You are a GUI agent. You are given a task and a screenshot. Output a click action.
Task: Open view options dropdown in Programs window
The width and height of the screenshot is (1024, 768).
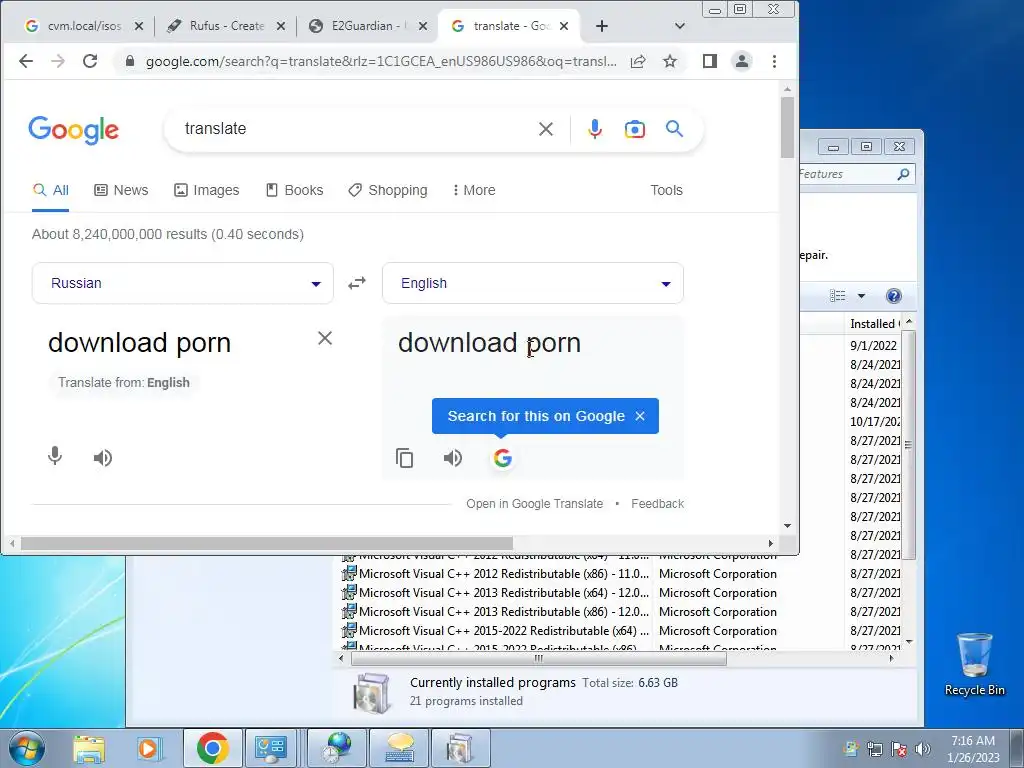(861, 296)
